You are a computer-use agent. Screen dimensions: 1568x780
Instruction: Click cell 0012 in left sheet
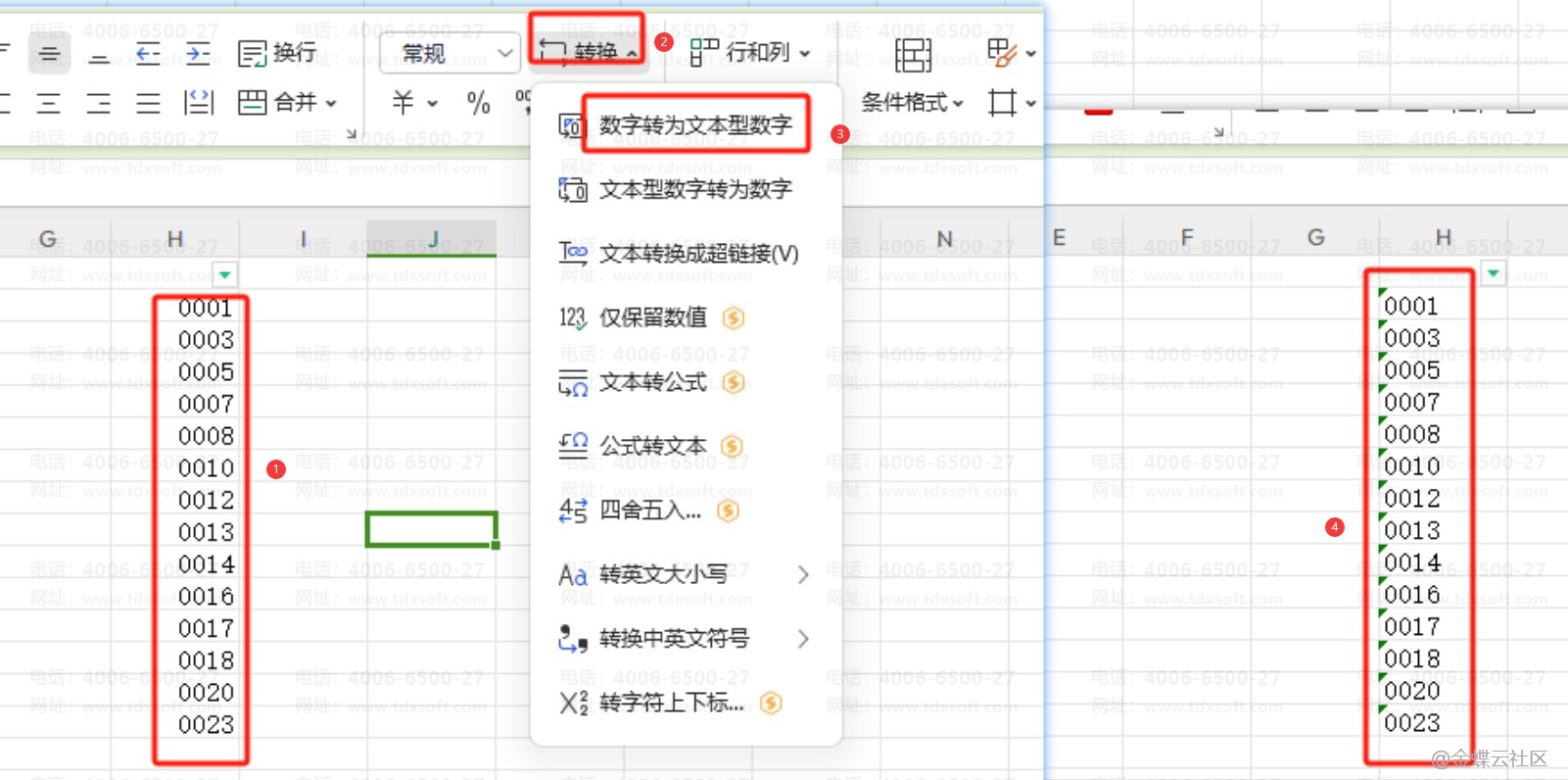pyautogui.click(x=174, y=500)
